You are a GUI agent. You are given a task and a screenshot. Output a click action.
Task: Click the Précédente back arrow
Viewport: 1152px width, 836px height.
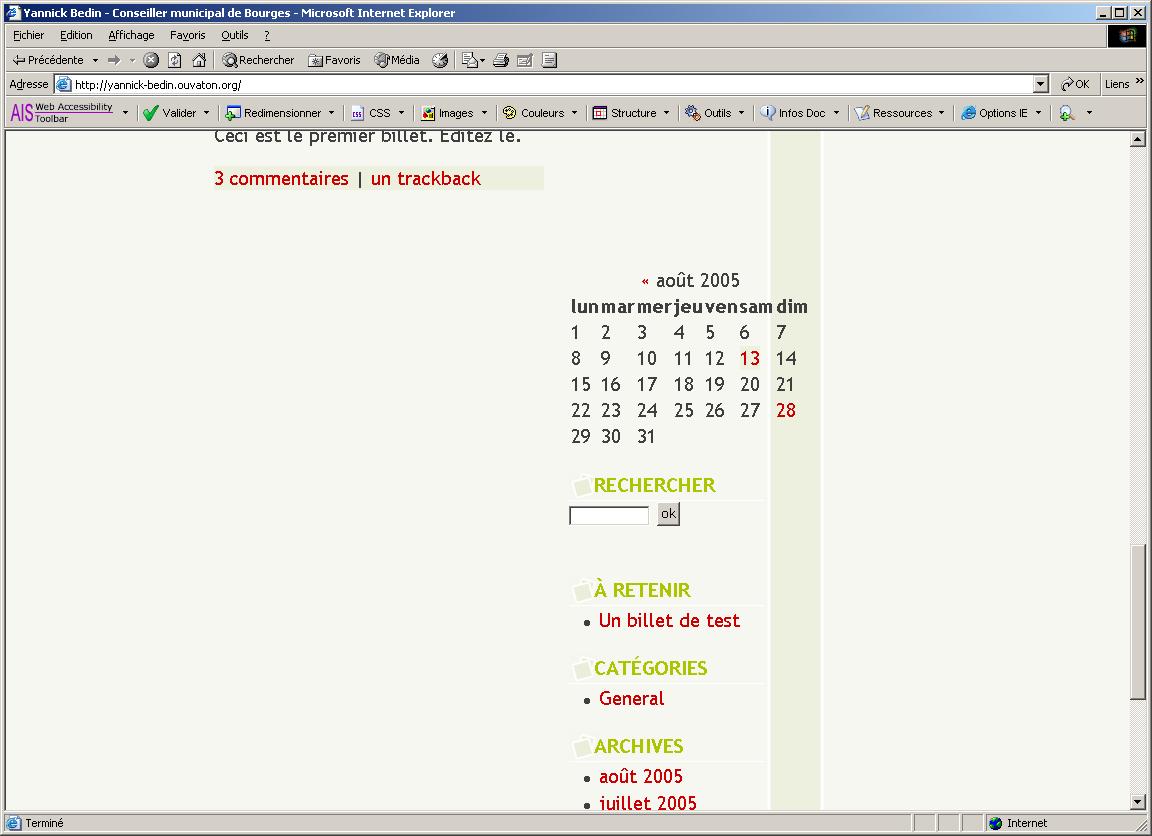[x=48, y=60]
